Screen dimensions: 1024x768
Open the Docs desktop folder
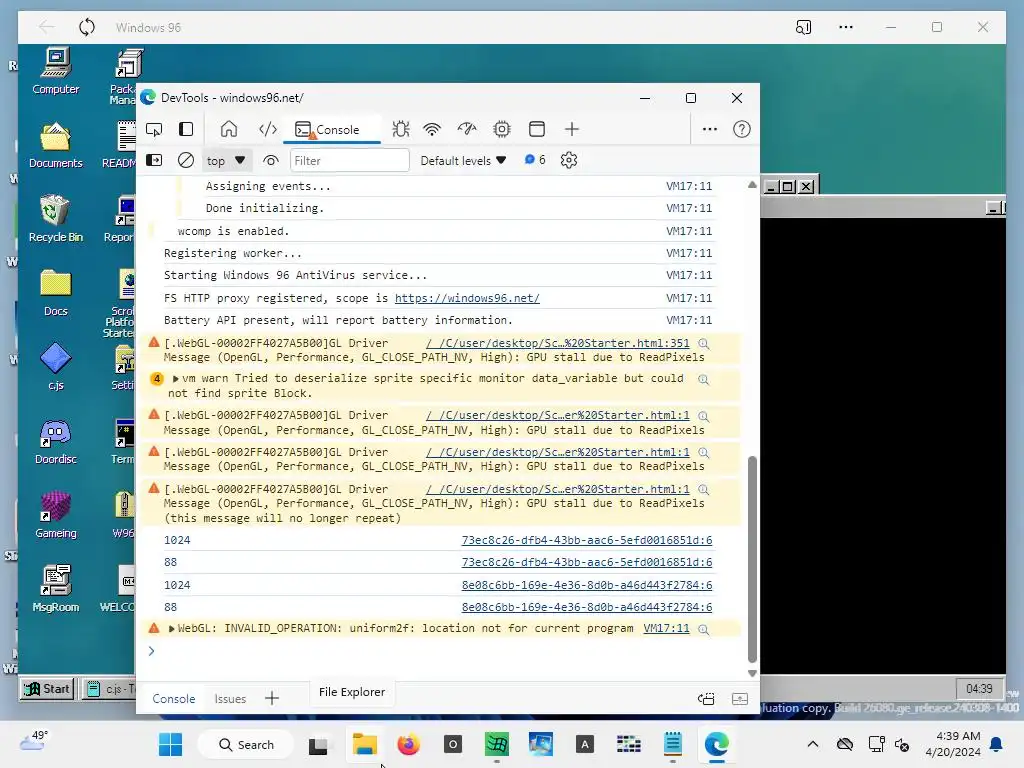pyautogui.click(x=56, y=293)
